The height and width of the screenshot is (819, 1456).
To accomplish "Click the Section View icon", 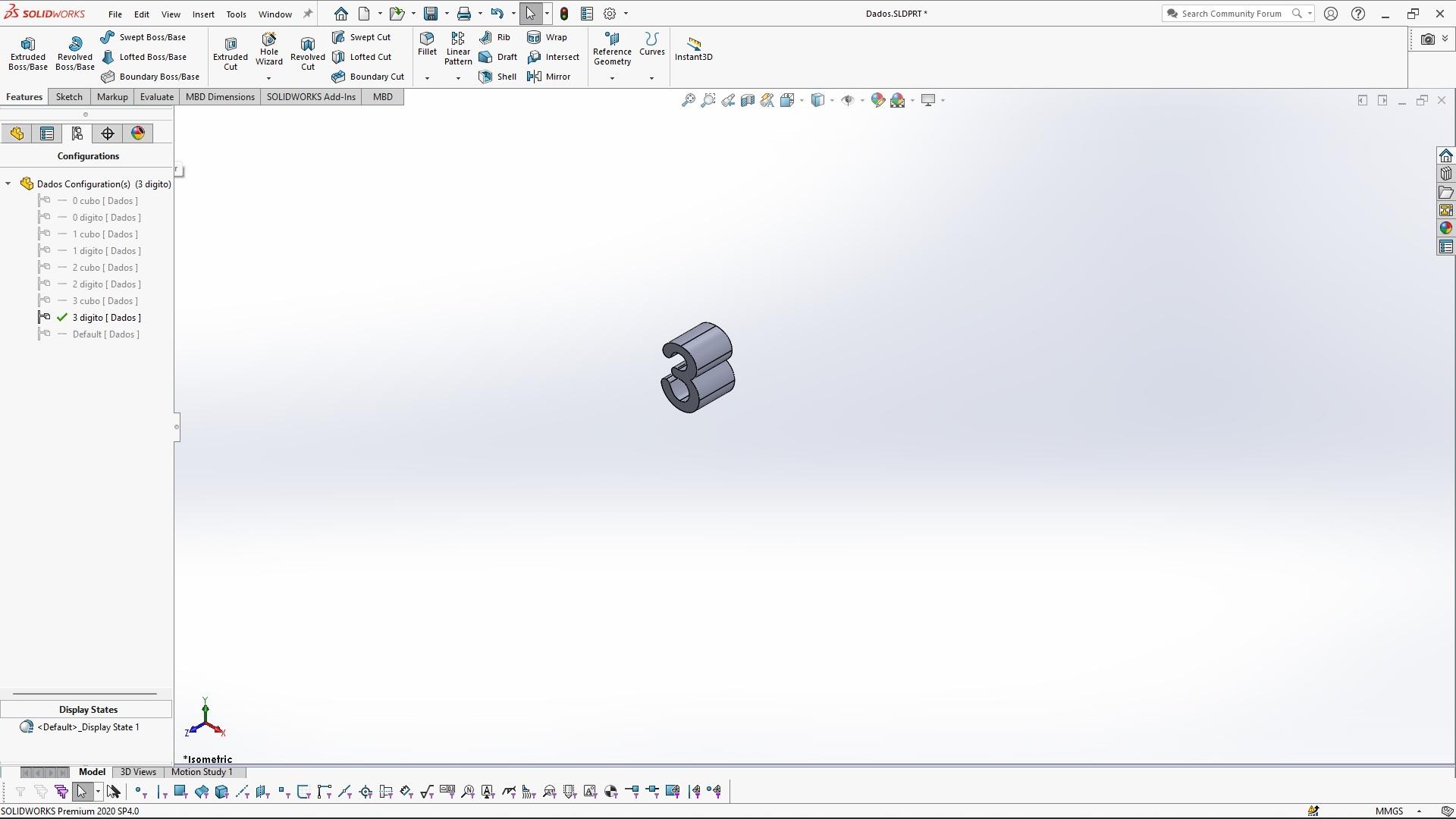I will (747, 100).
